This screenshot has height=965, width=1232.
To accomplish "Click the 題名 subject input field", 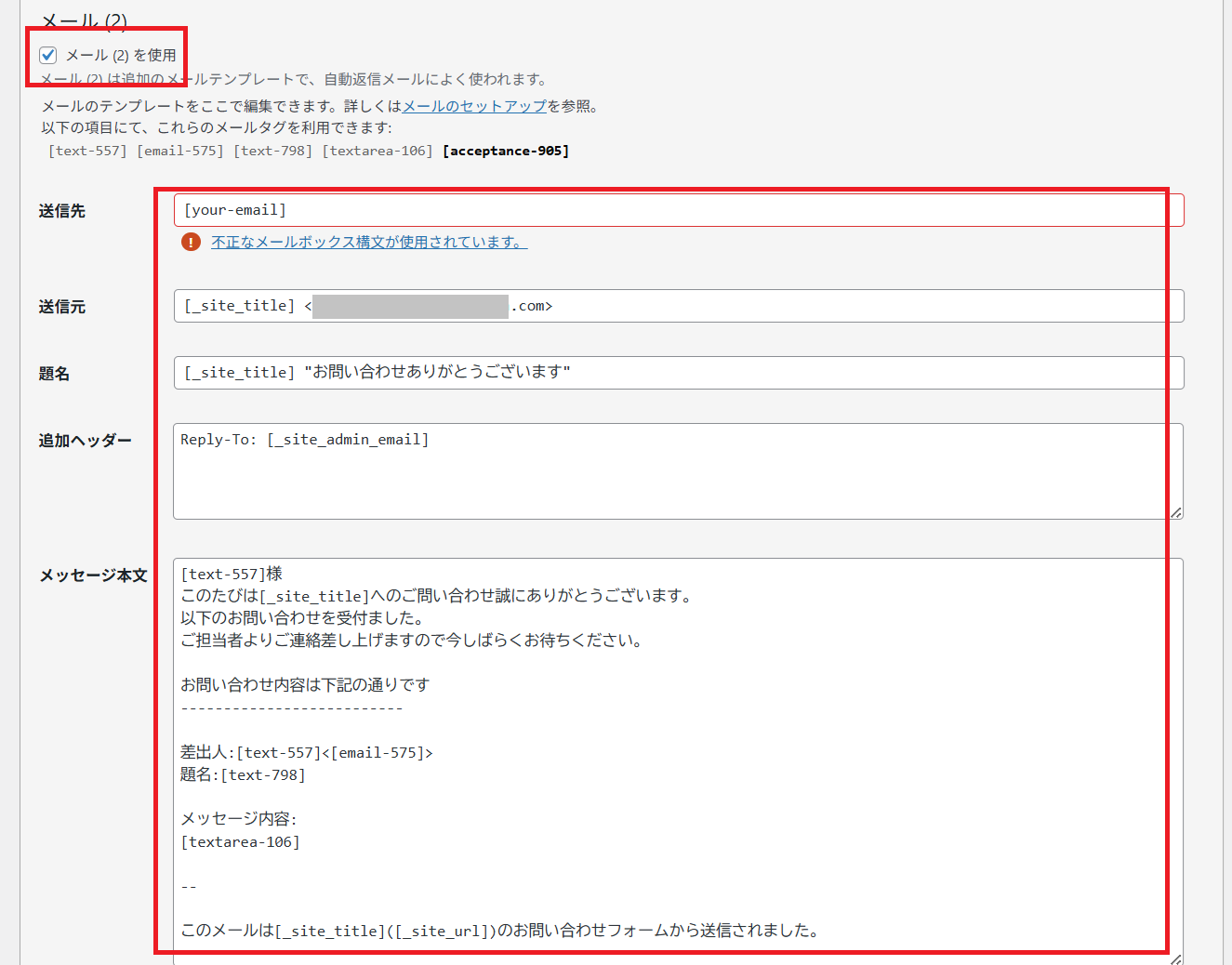I will [837, 373].
